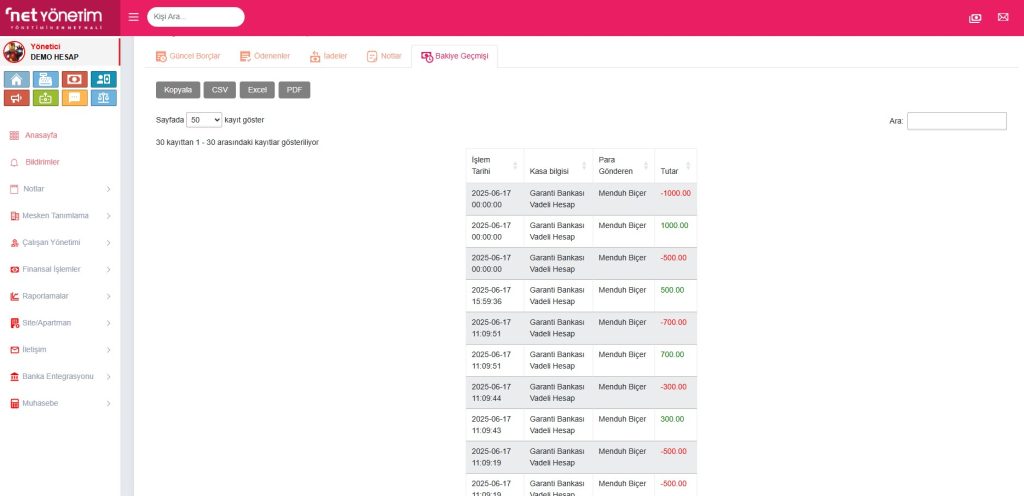Open the balance scales shortcut tile
This screenshot has width=1024, height=496.
click(x=103, y=98)
